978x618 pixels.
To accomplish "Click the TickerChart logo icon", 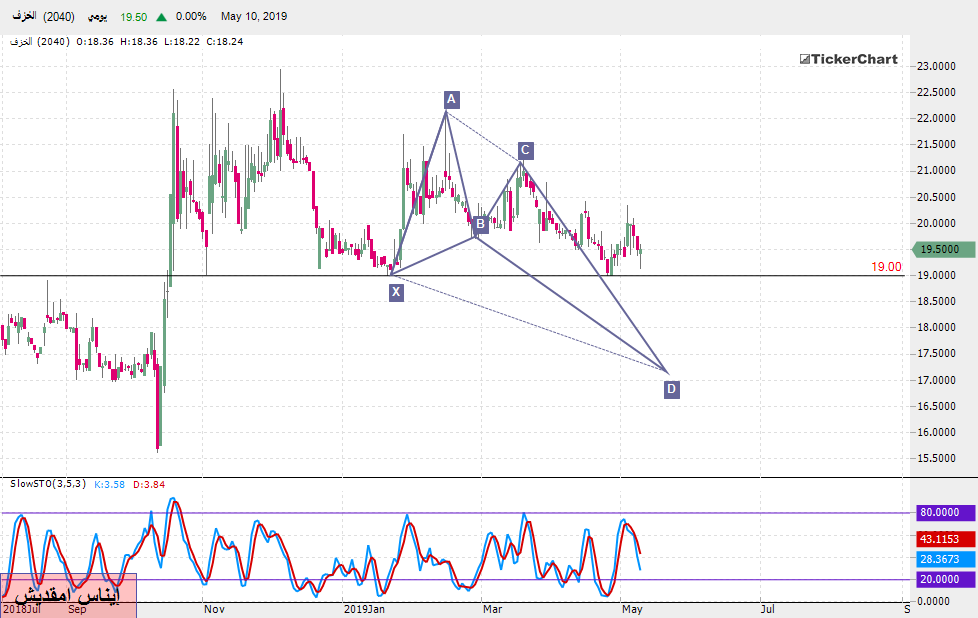I will click(x=804, y=60).
